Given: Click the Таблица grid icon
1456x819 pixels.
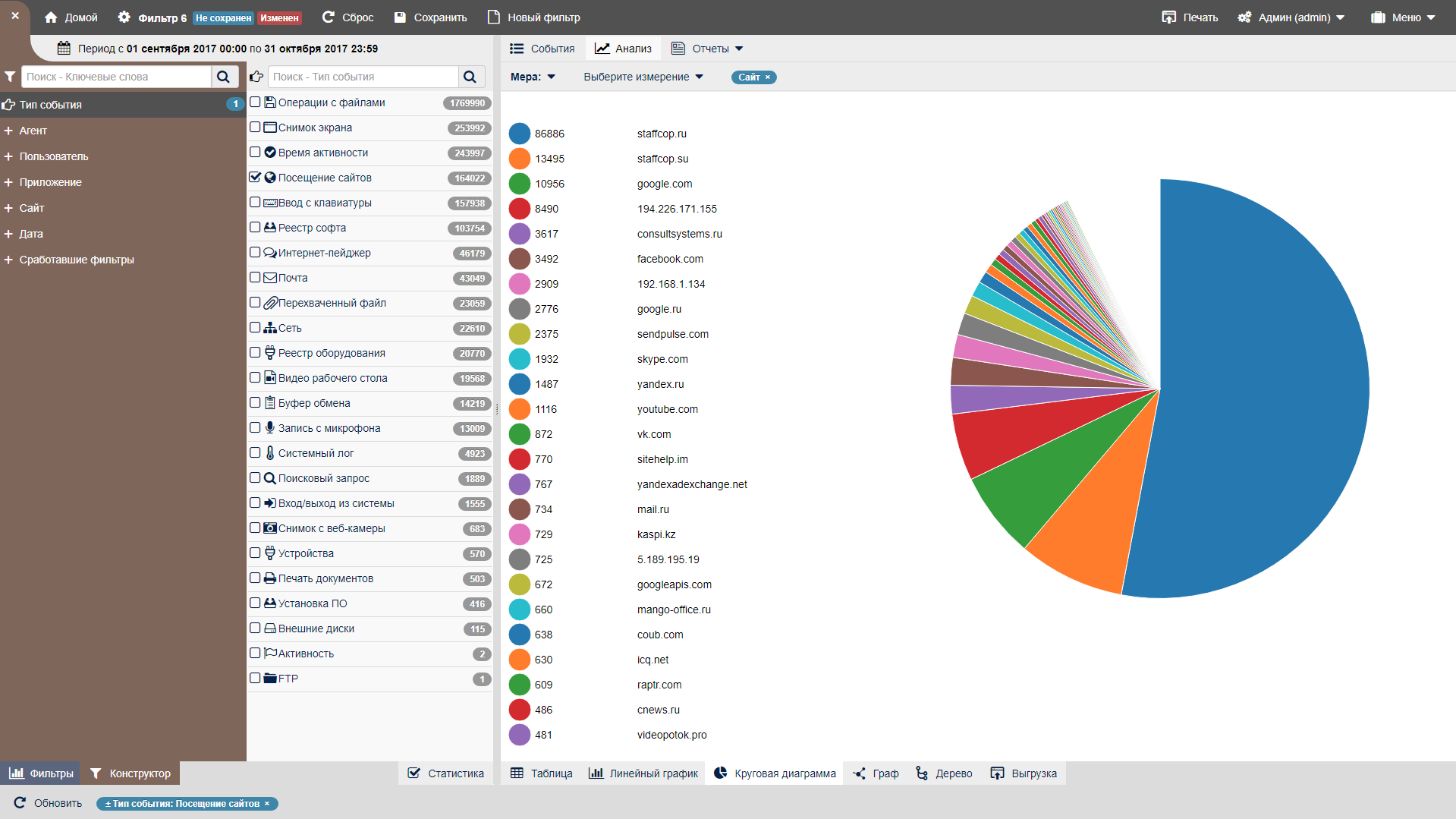Looking at the screenshot, I should pos(517,773).
